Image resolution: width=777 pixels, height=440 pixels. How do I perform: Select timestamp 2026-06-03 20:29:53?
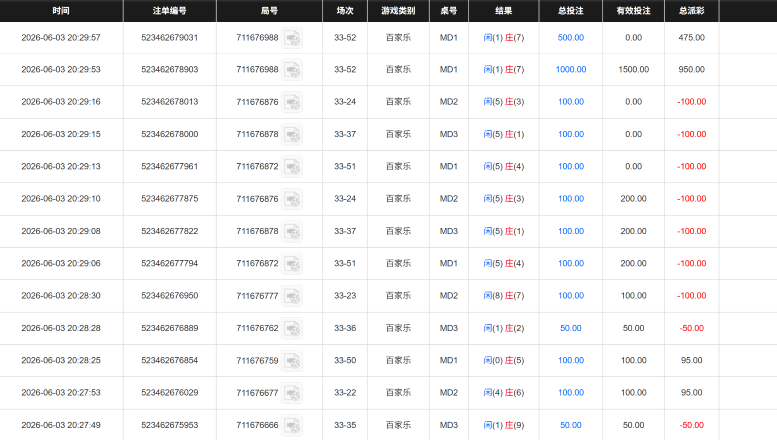(x=61, y=70)
